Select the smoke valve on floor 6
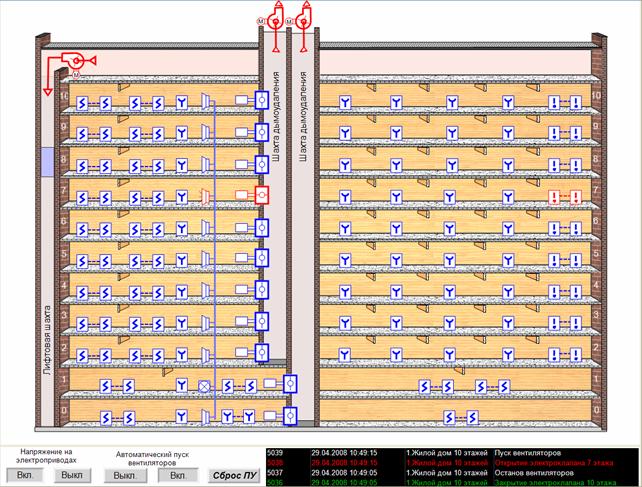The image size is (642, 487). pyautogui.click(x=262, y=227)
